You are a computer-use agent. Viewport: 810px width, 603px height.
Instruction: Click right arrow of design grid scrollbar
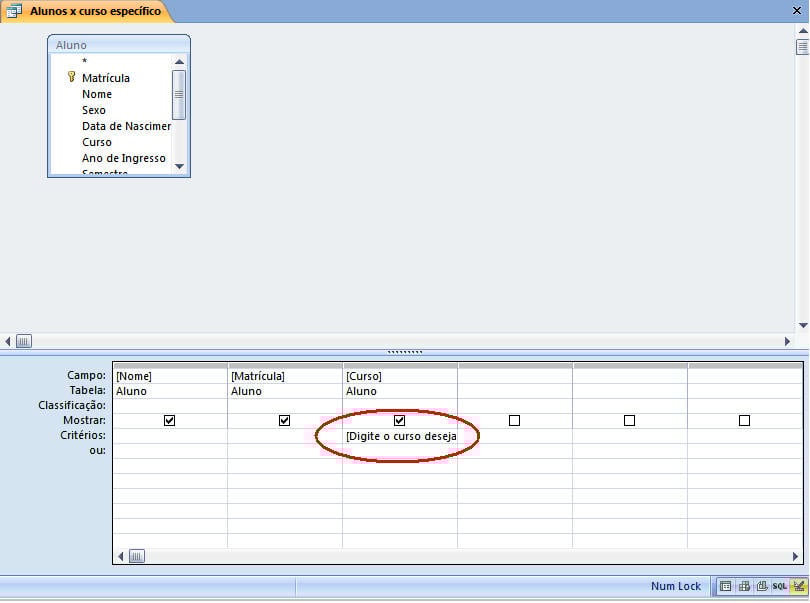point(795,556)
